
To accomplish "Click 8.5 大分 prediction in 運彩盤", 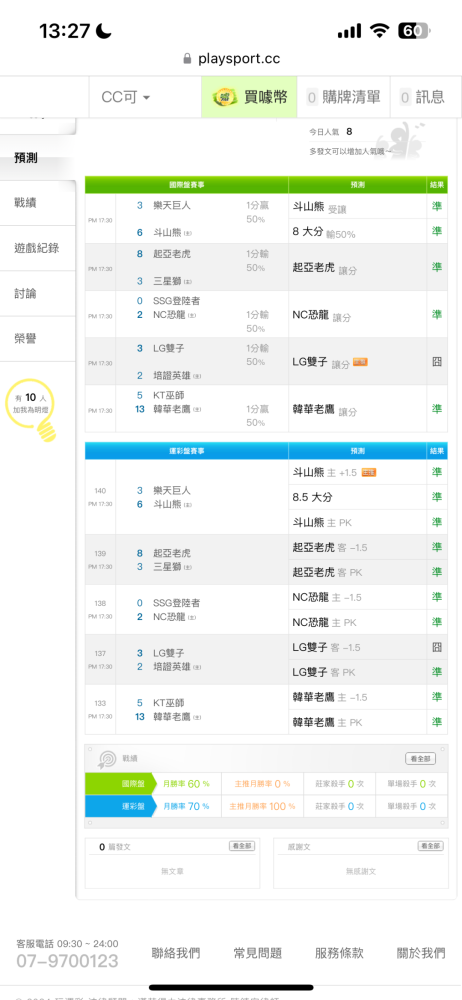I will pyautogui.click(x=313, y=497).
